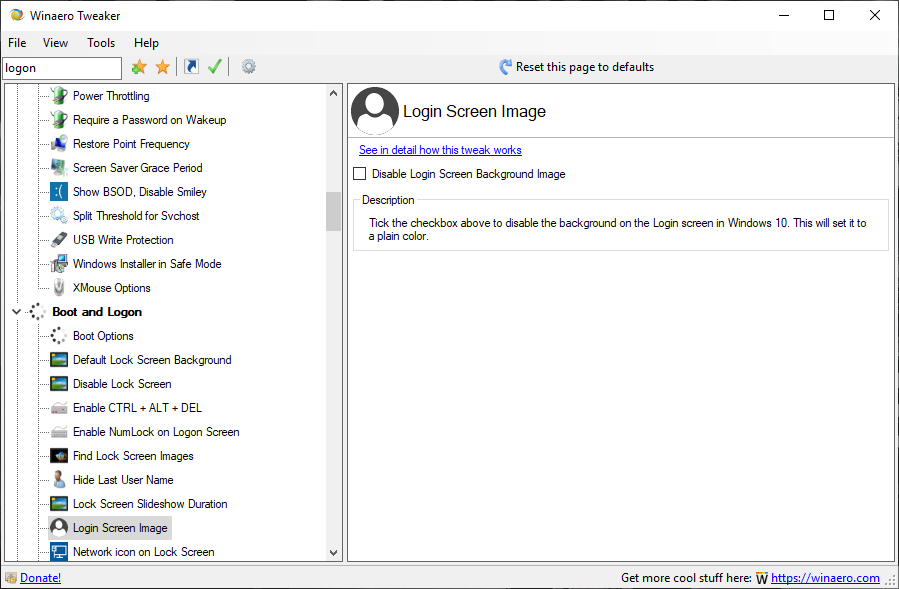Screen dimensions: 899x589
Task: Visit the winaero.com link in status bar
Action: [825, 578]
